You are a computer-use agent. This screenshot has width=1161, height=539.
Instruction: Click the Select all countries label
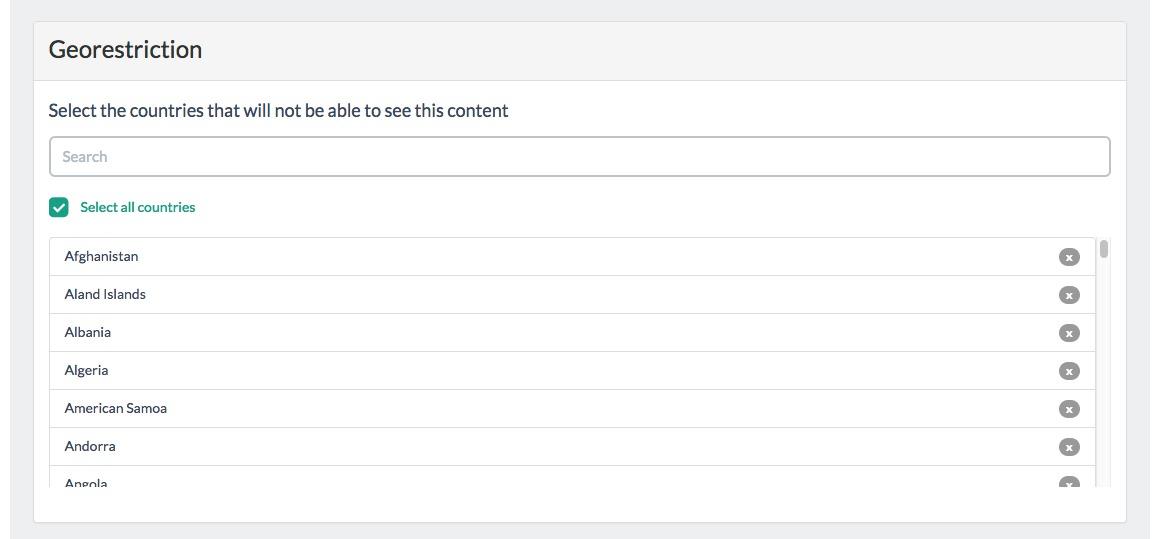(138, 207)
